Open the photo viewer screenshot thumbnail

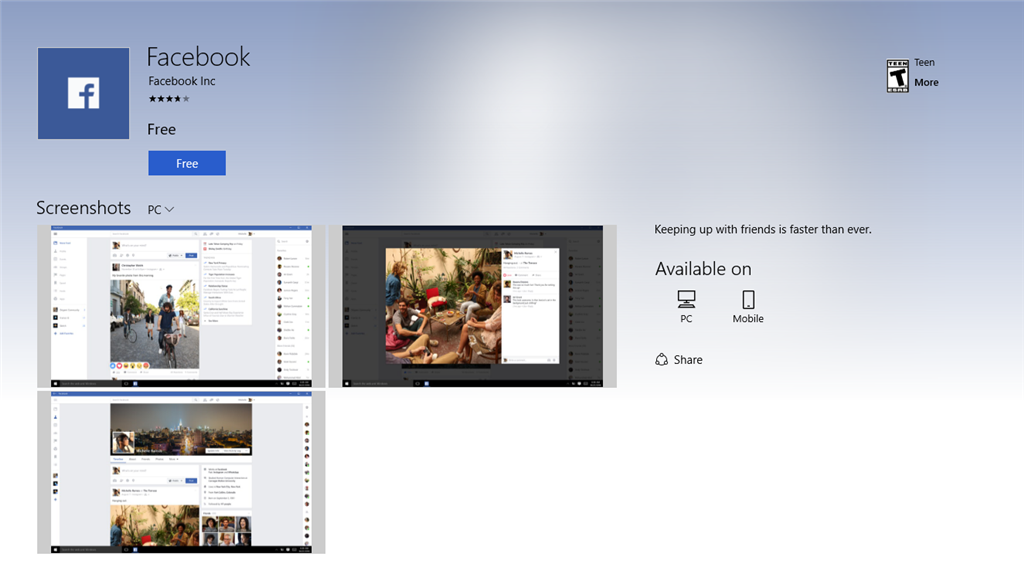click(x=472, y=306)
